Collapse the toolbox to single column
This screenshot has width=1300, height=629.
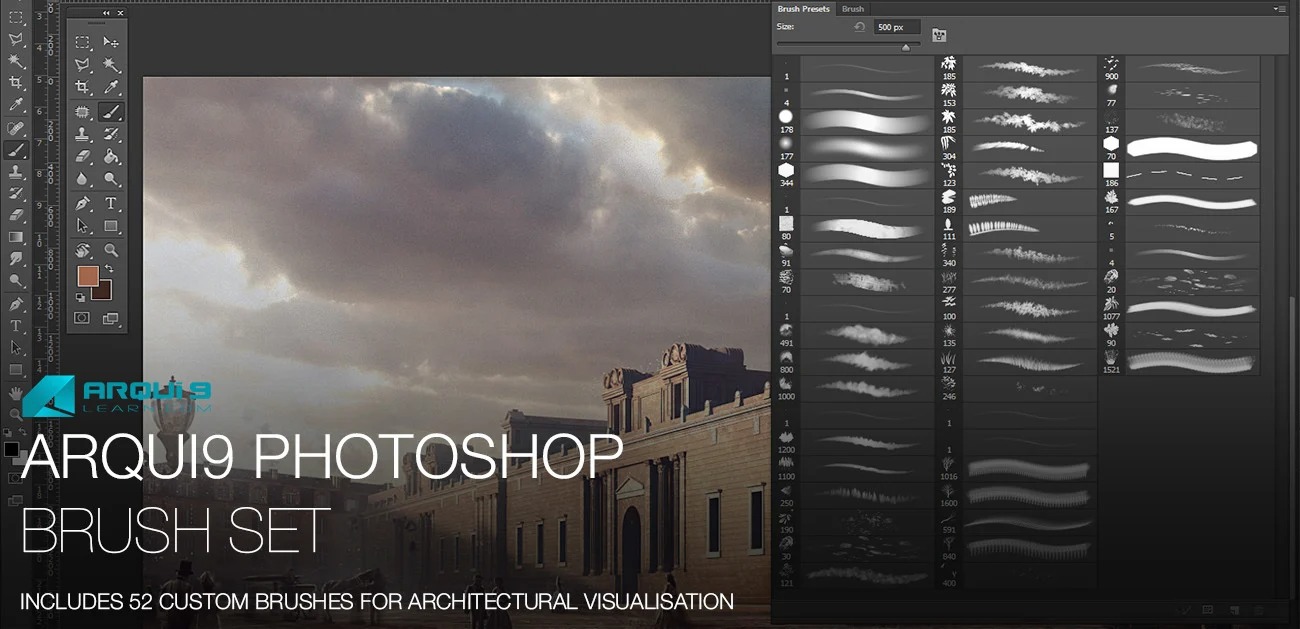tap(107, 11)
